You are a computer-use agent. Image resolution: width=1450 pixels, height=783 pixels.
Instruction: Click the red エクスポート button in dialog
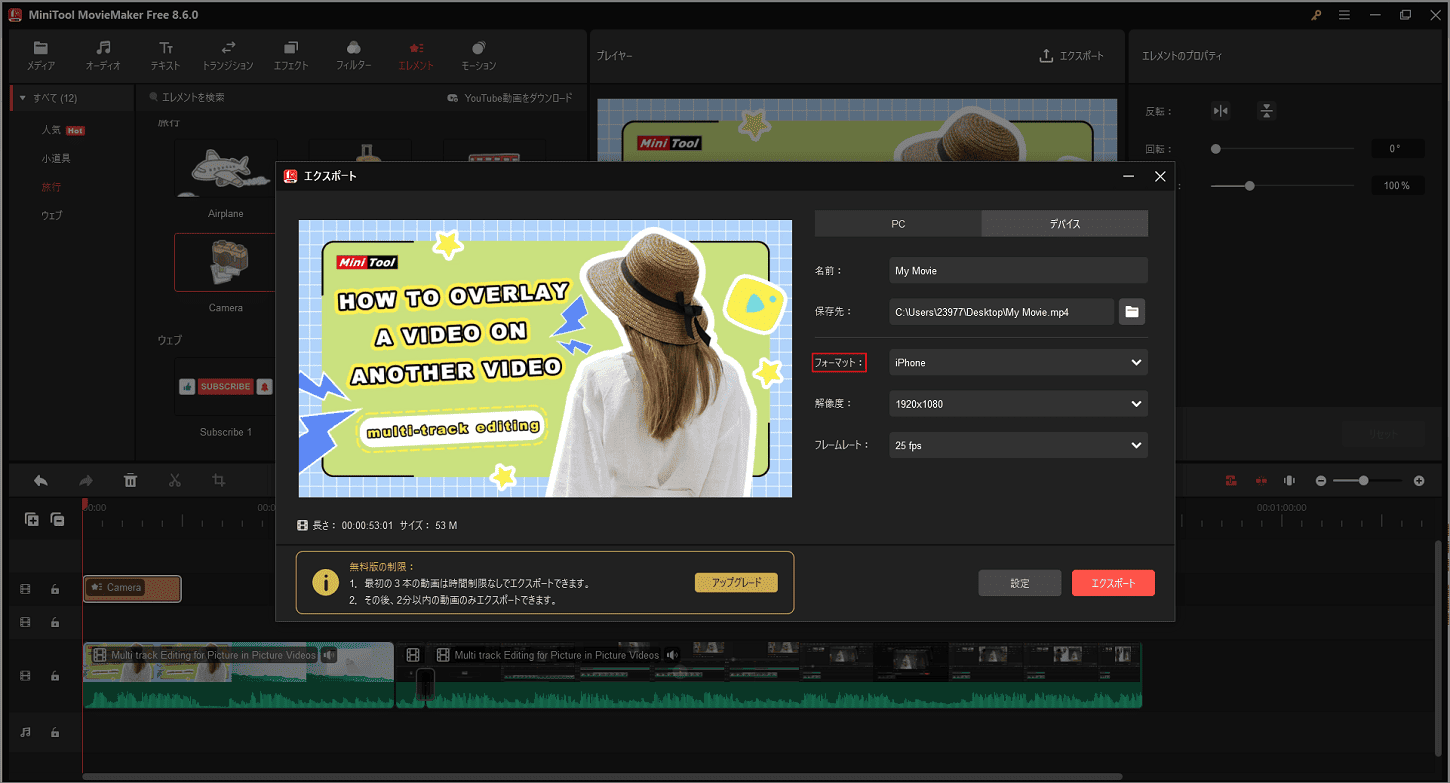click(x=1112, y=583)
